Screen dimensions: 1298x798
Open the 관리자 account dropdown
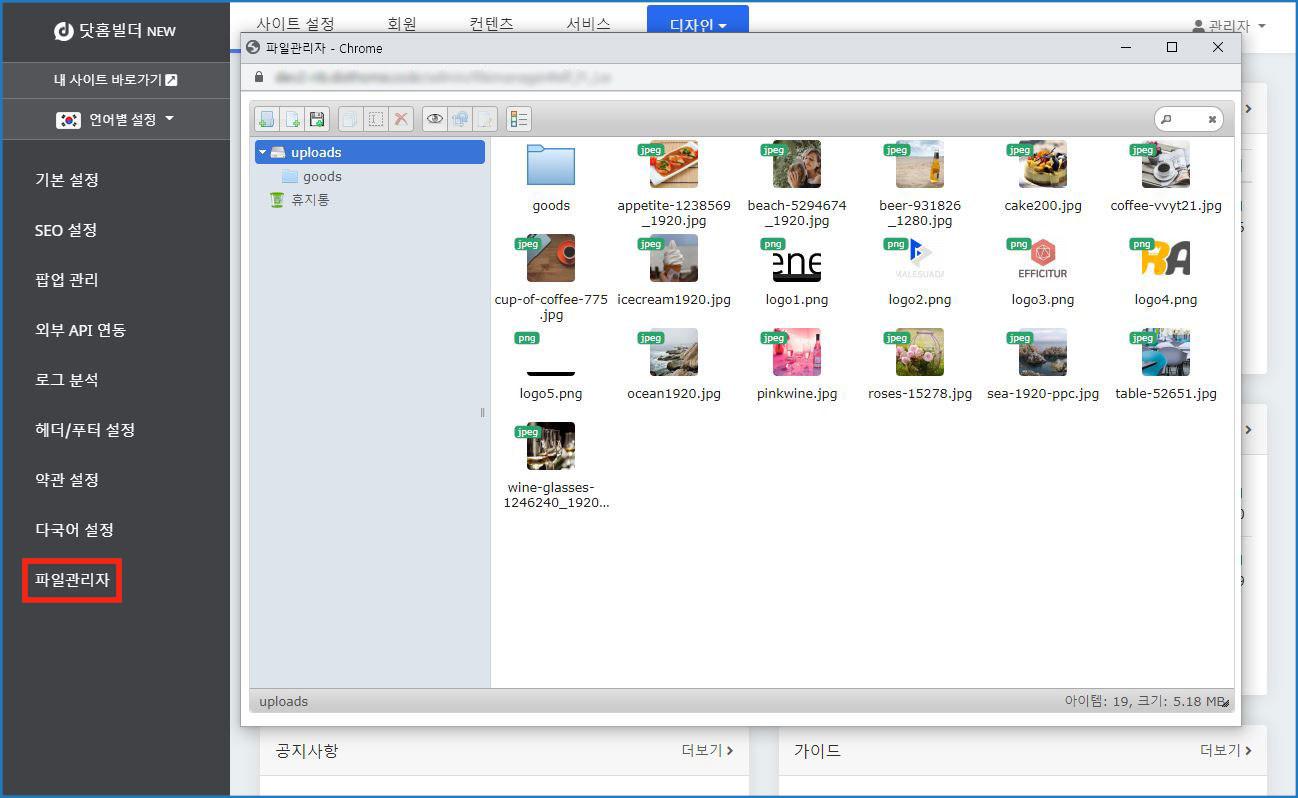[x=1229, y=26]
